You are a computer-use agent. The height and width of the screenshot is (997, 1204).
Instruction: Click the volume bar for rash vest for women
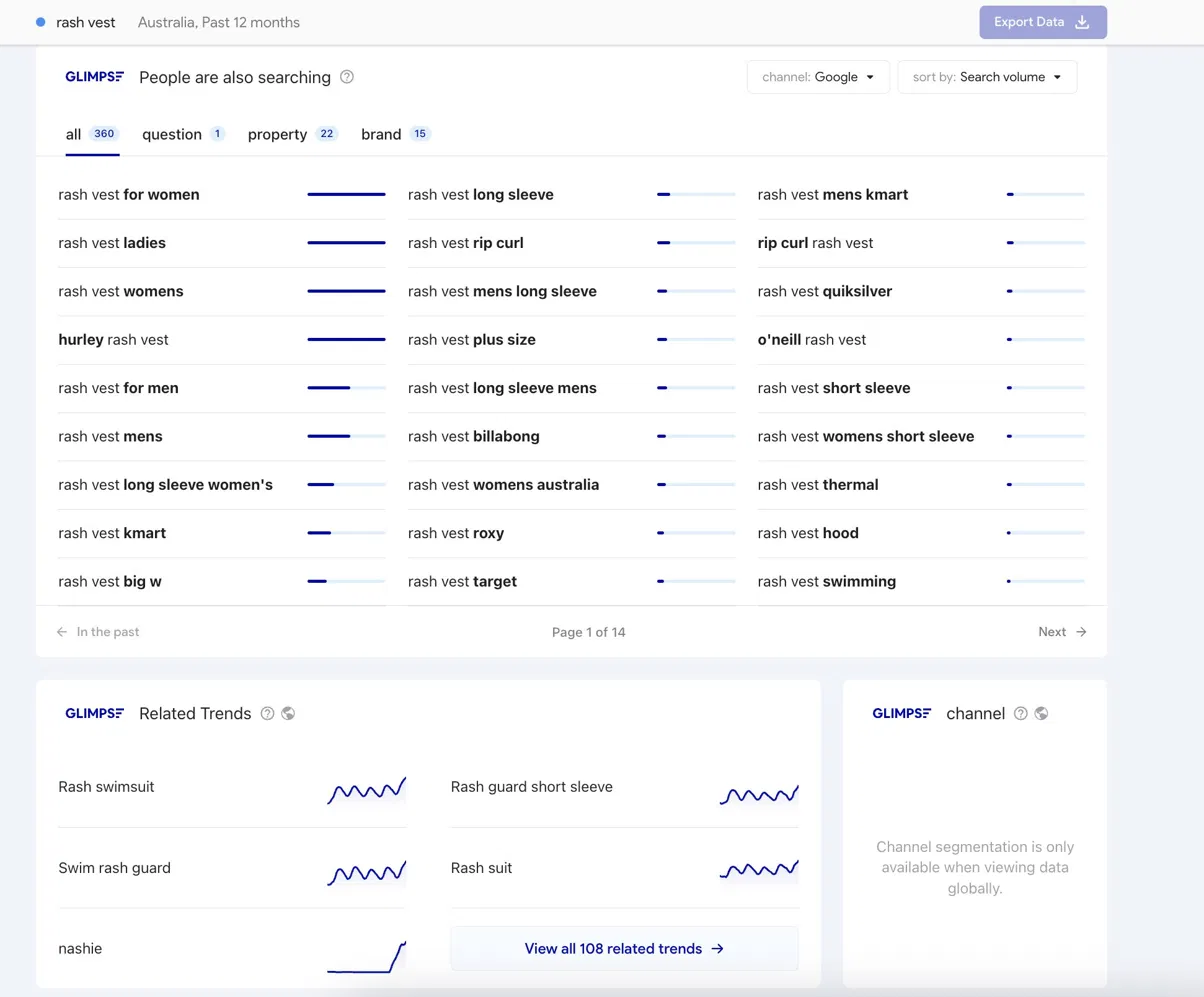(346, 195)
